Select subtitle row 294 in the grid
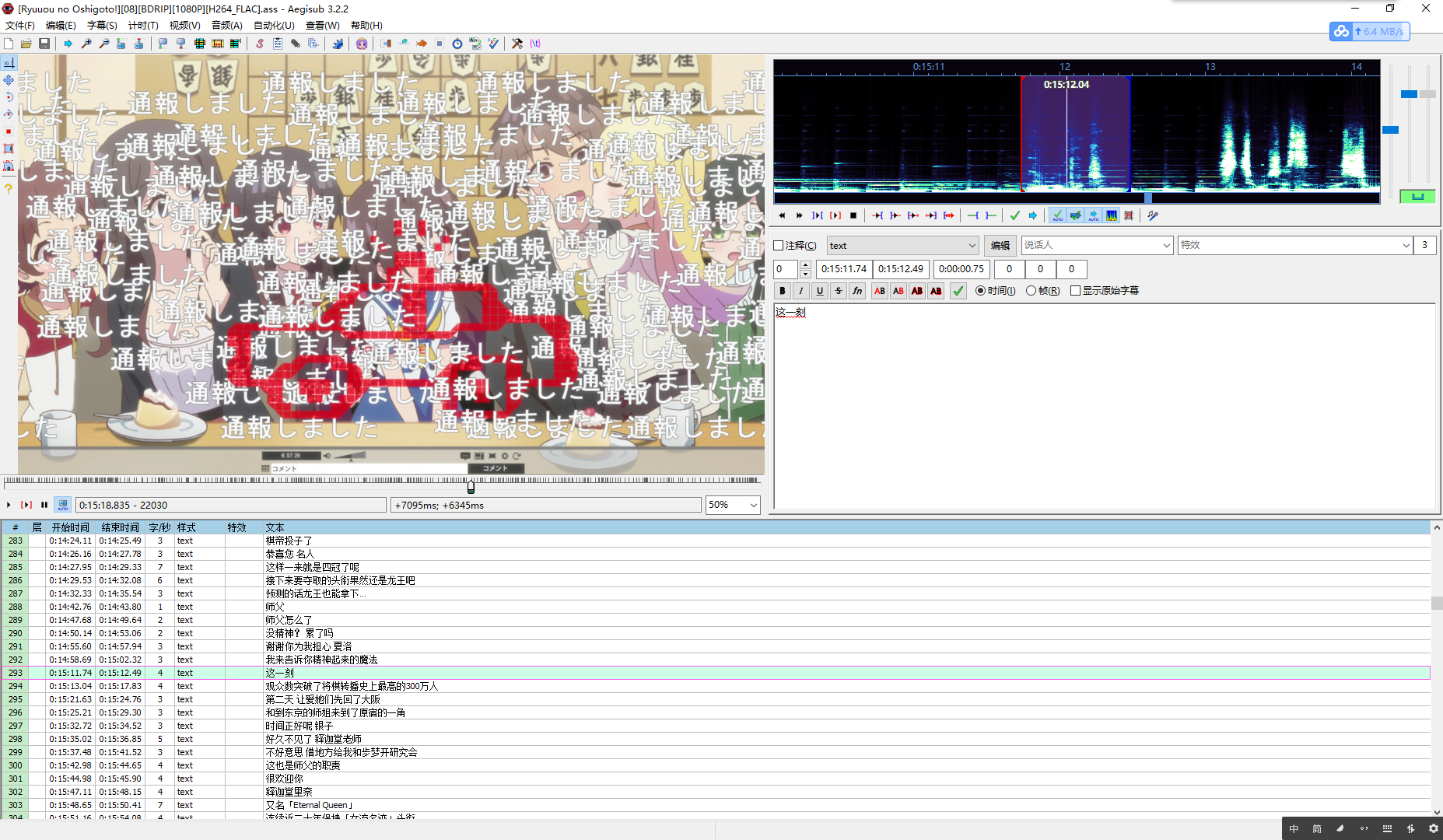Viewport: 1443px width, 840px height. click(x=716, y=686)
